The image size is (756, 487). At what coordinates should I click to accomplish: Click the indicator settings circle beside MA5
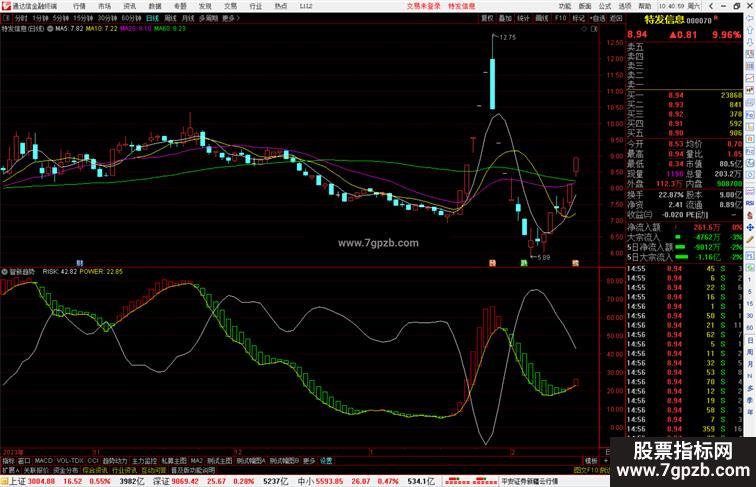(x=50, y=29)
